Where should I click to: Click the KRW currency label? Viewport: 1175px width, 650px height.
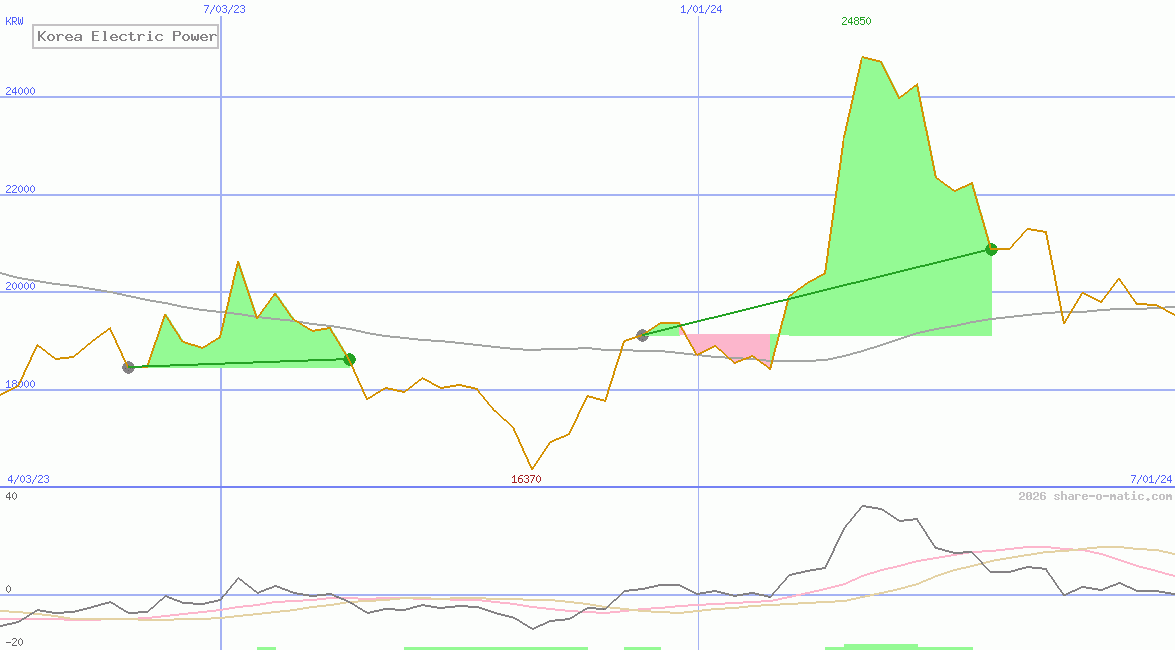click(x=15, y=21)
